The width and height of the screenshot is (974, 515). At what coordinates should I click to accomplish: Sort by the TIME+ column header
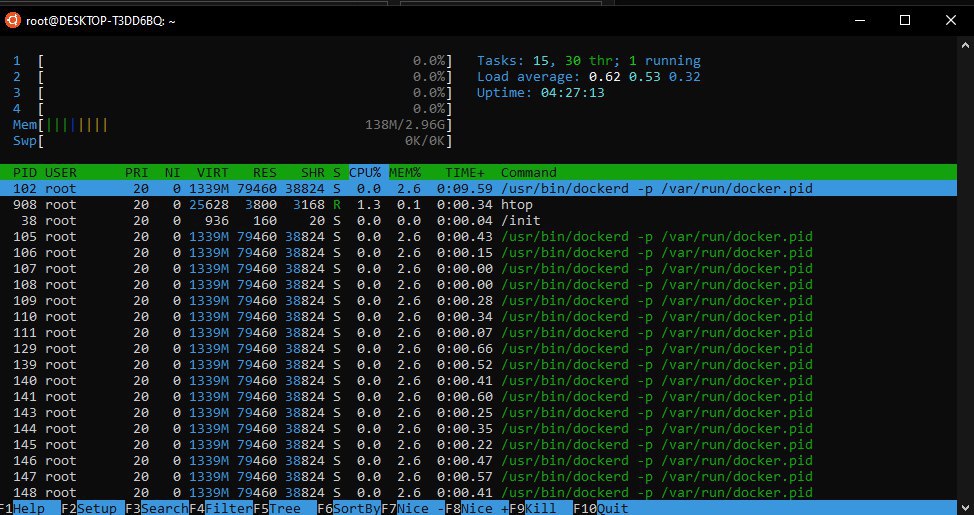465,172
